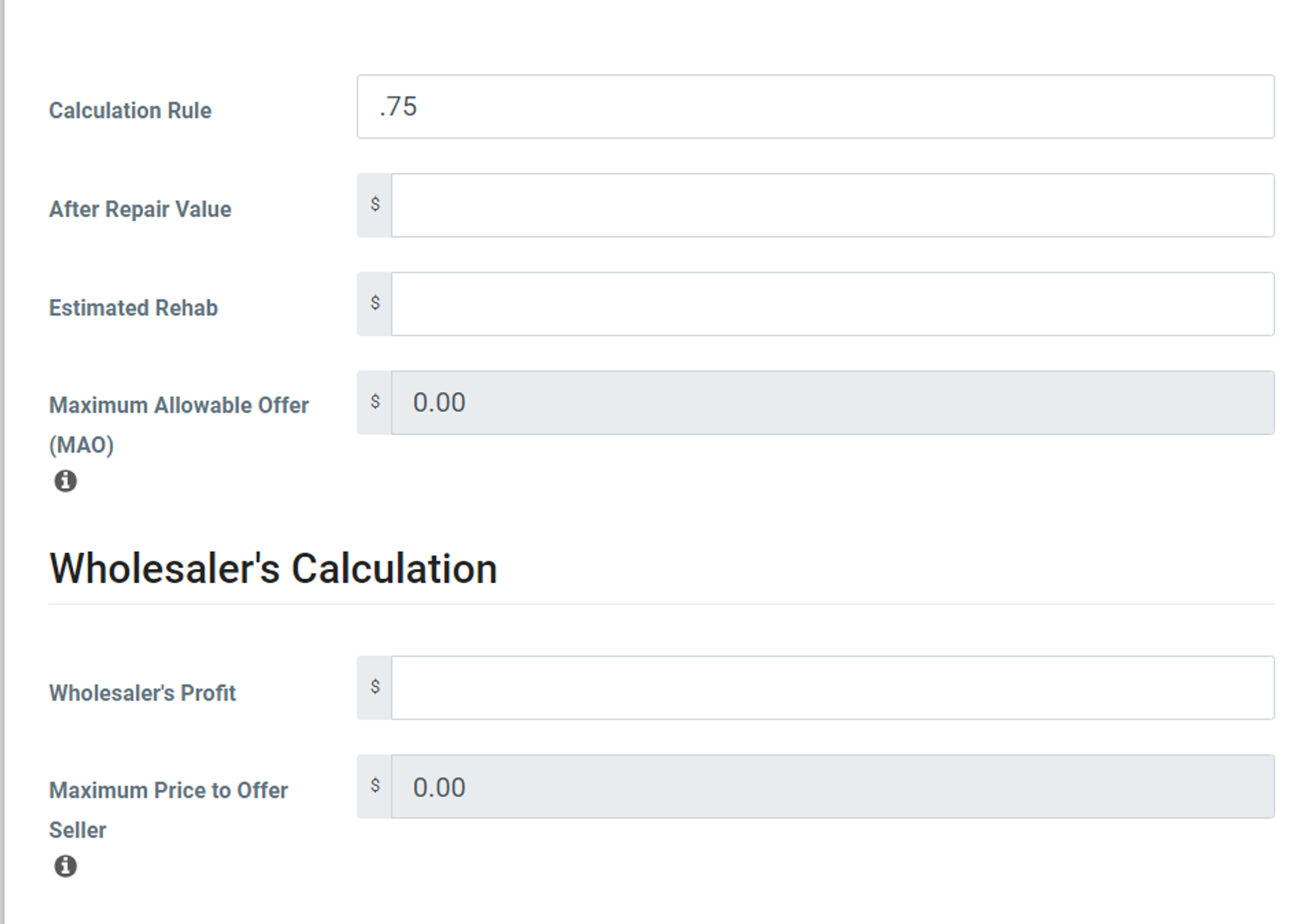Click the Wholesaler's Profit label
Viewport: 1309px width, 924px height.
coord(142,693)
